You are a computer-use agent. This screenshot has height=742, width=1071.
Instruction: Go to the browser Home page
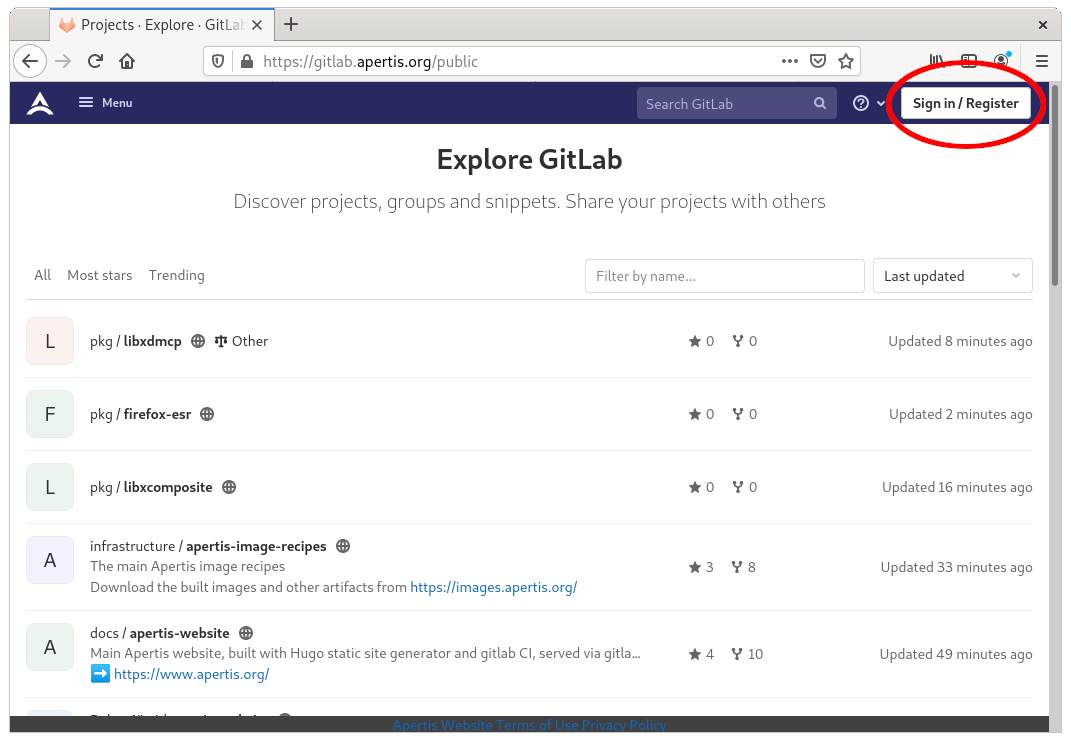[x=127, y=61]
